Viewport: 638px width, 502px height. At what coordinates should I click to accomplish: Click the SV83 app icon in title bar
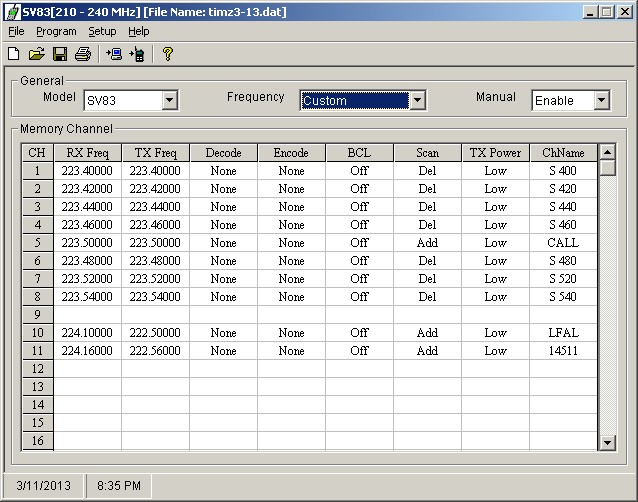12,11
